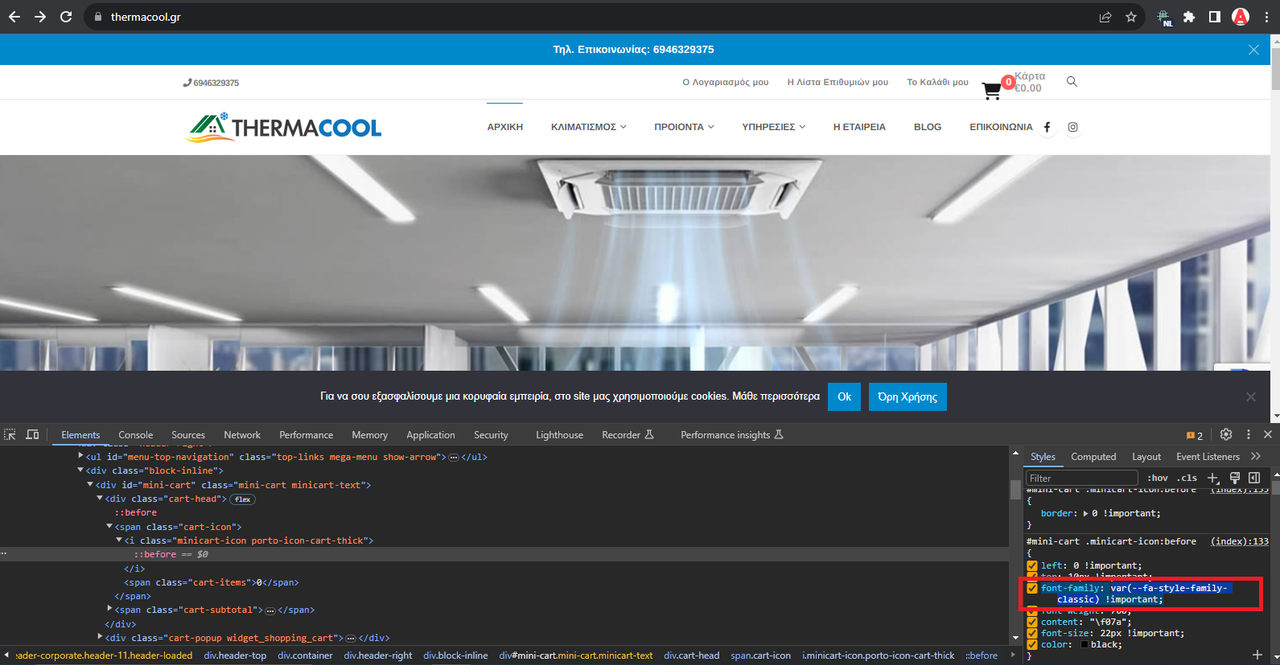Collapse the minicart-icon i node
Screen dimensions: 1280x665
click(x=120, y=540)
